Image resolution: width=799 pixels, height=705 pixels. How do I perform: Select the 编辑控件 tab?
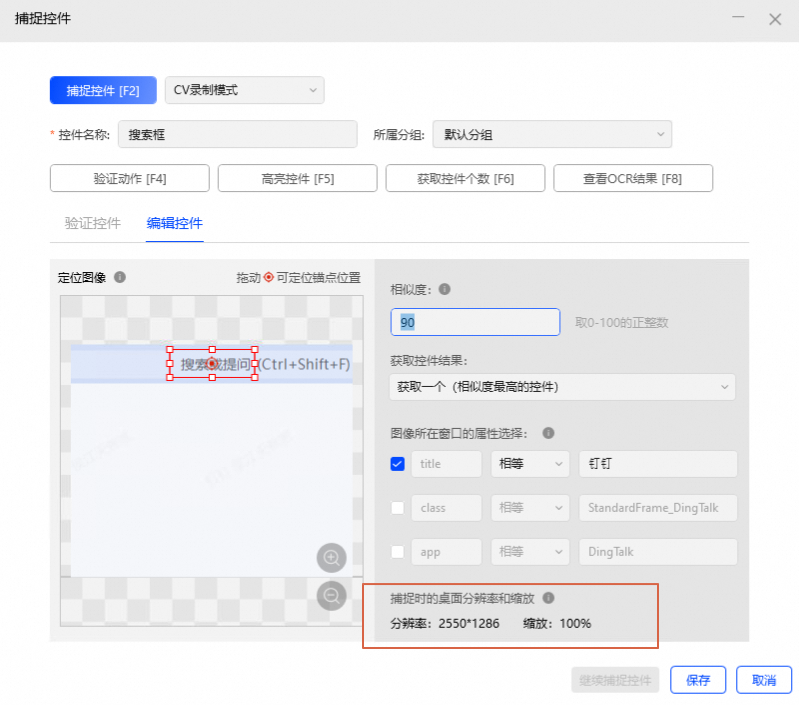(x=174, y=223)
